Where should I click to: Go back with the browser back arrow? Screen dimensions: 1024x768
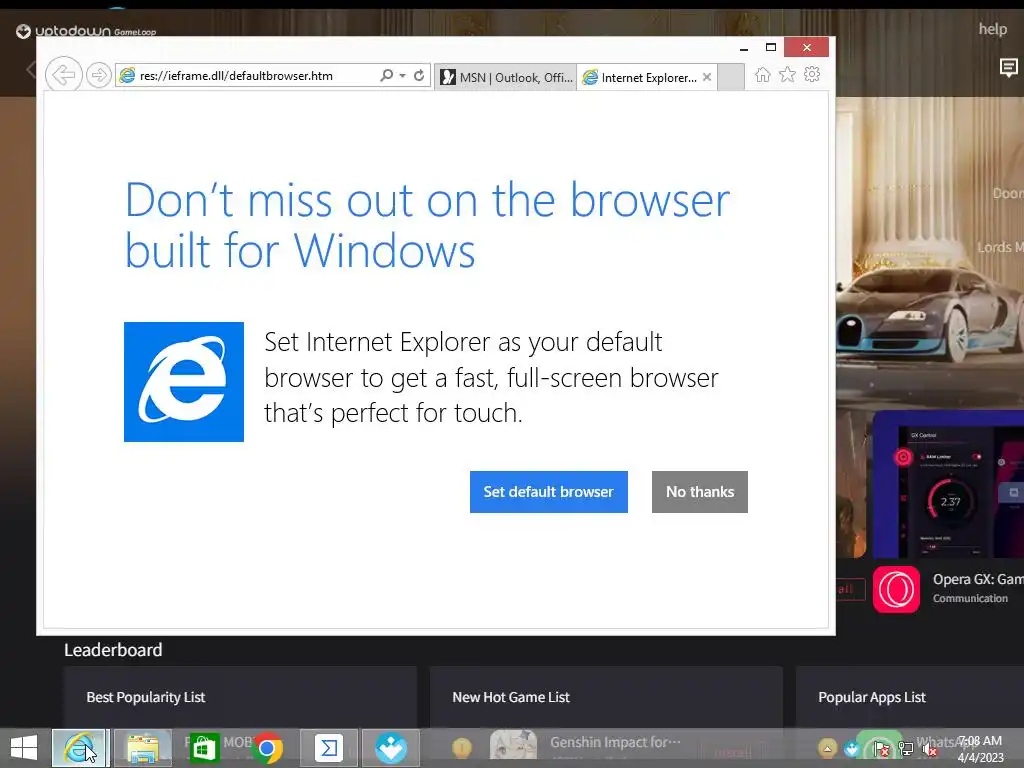63,74
